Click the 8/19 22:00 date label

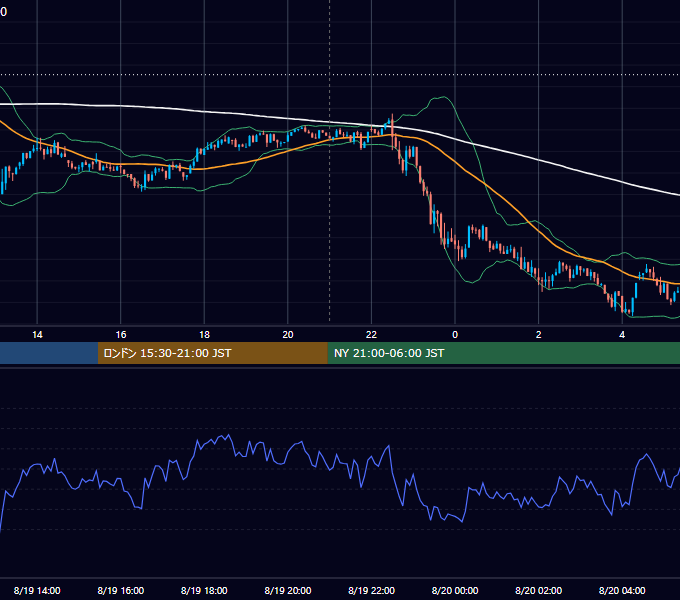click(x=372, y=590)
